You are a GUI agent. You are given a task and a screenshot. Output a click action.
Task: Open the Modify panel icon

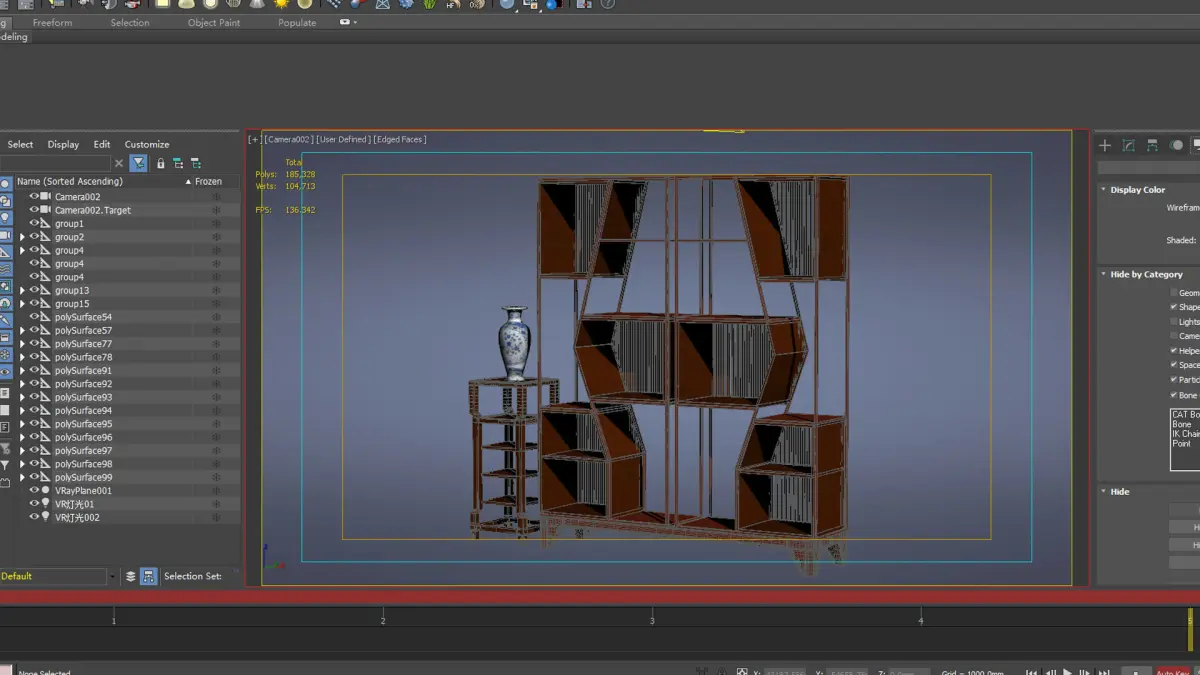(x=1129, y=145)
